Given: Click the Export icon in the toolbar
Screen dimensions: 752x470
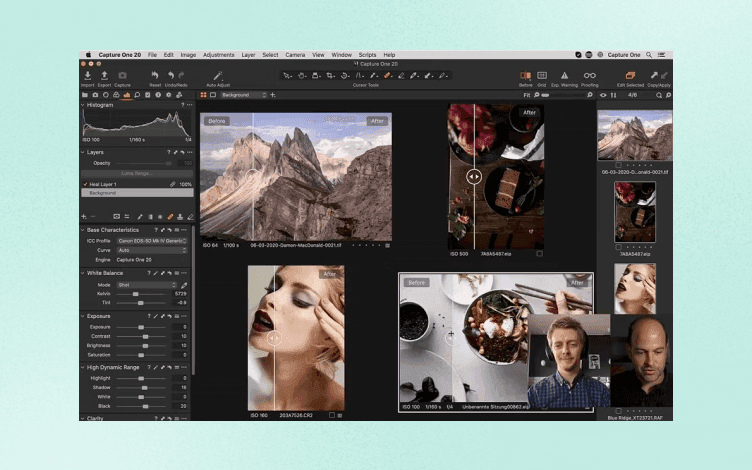Looking at the screenshot, I should pos(104,76).
